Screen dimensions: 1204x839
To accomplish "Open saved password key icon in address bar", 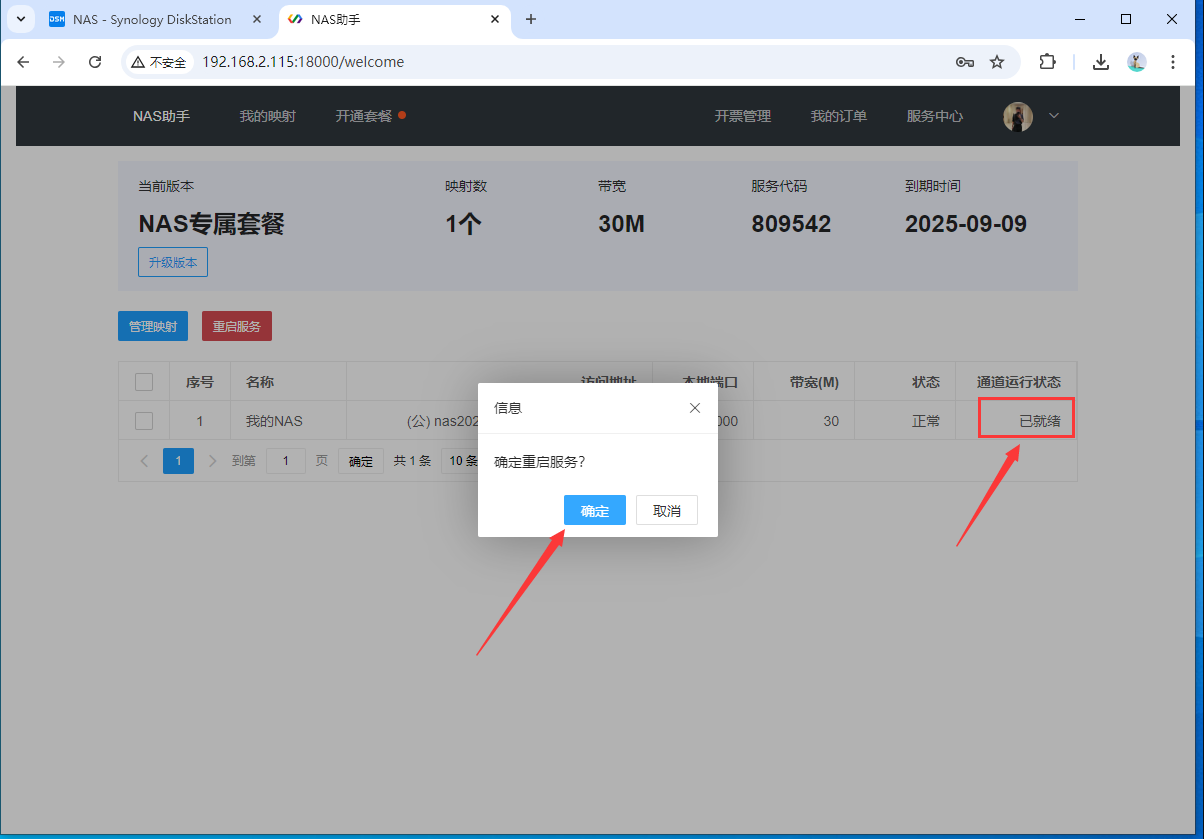I will pyautogui.click(x=964, y=62).
